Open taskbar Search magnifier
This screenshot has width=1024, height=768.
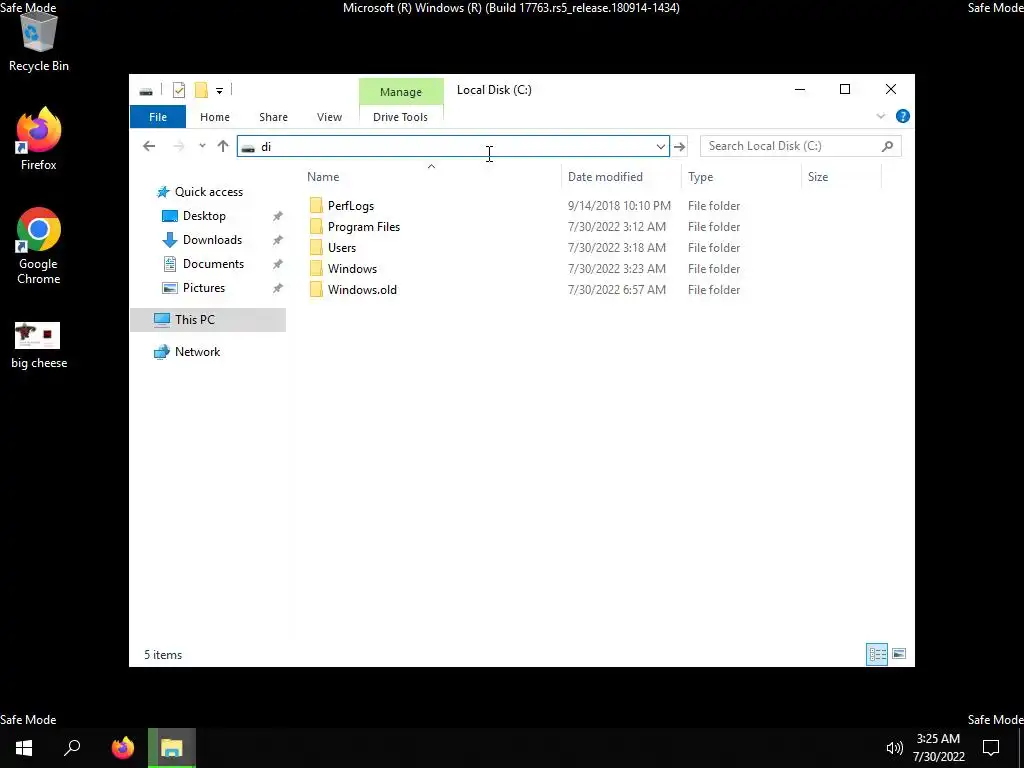(x=72, y=748)
